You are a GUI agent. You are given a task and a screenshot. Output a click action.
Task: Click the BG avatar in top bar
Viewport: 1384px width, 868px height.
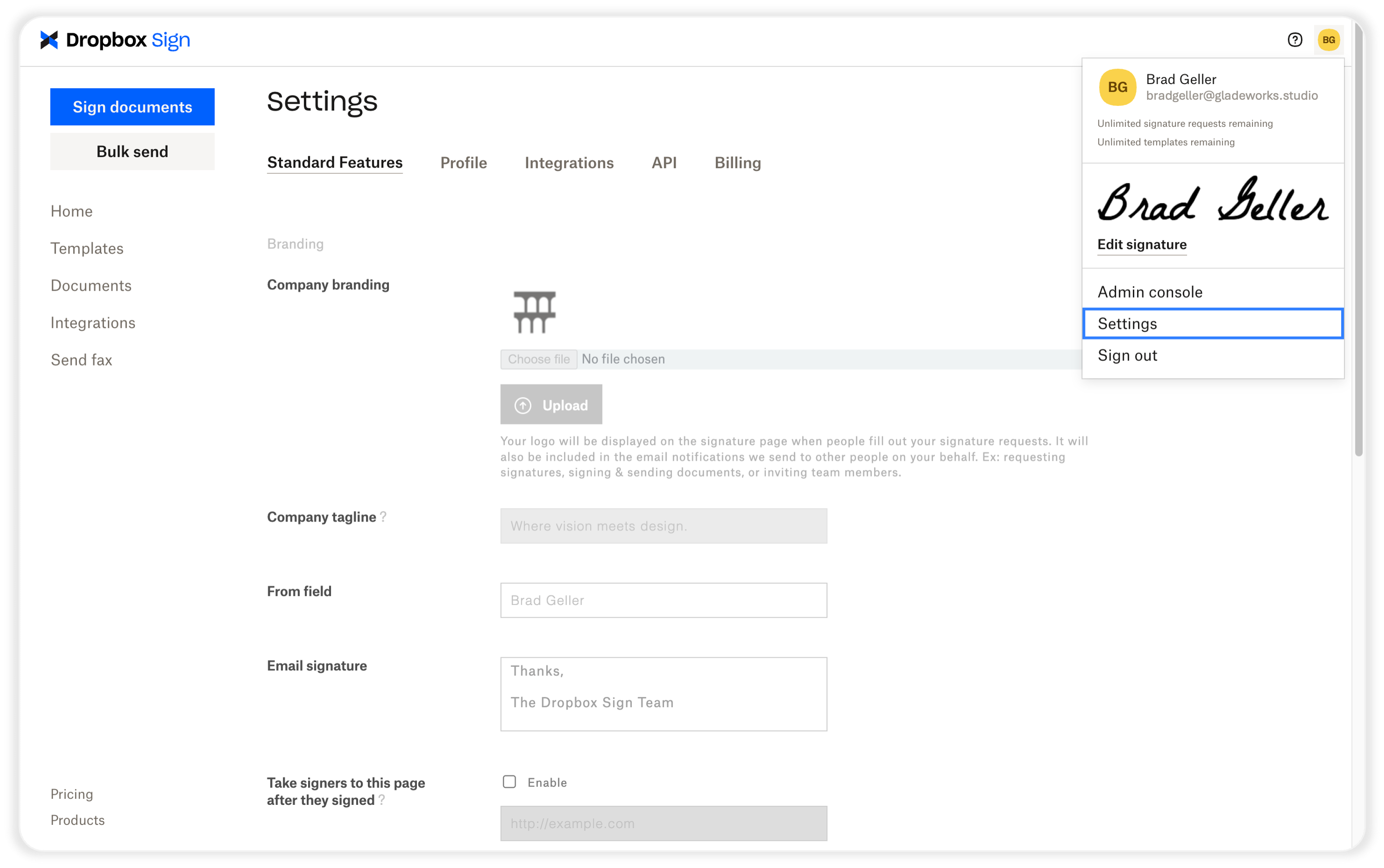pyautogui.click(x=1328, y=39)
